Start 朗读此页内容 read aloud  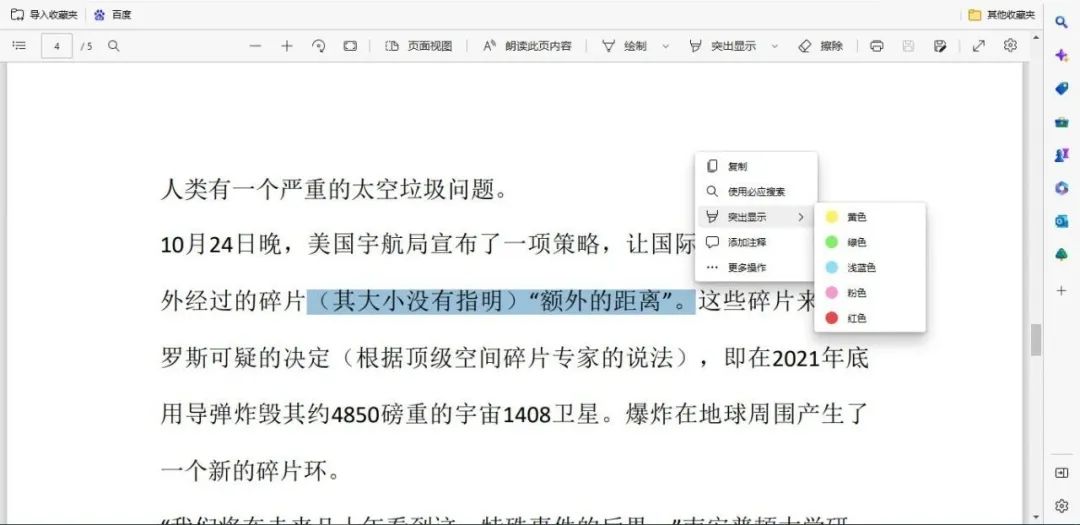click(527, 46)
